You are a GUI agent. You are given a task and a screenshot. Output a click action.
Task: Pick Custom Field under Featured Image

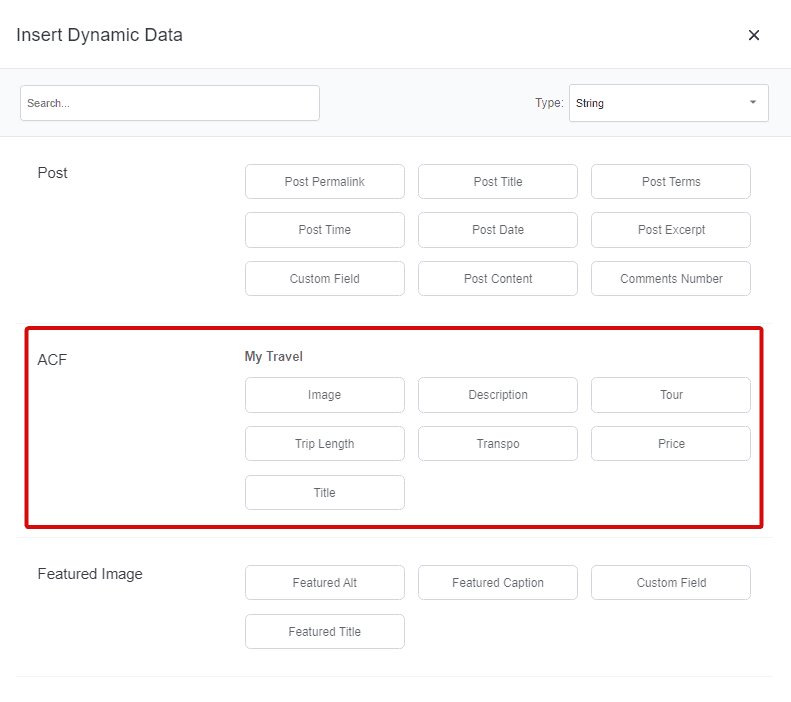670,582
